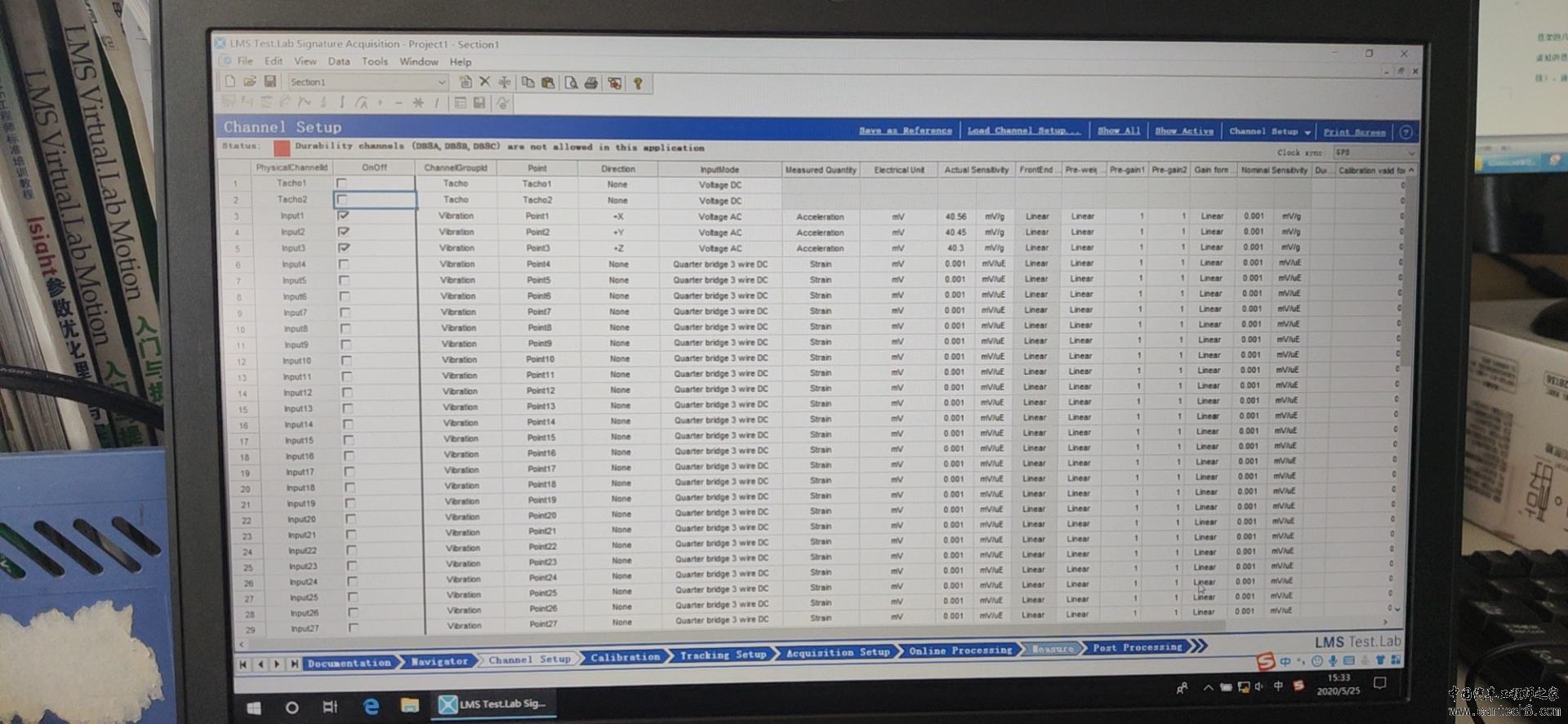Jump to last worksheet with navigation arrow
Screen dimensions: 1568x724
point(295,664)
